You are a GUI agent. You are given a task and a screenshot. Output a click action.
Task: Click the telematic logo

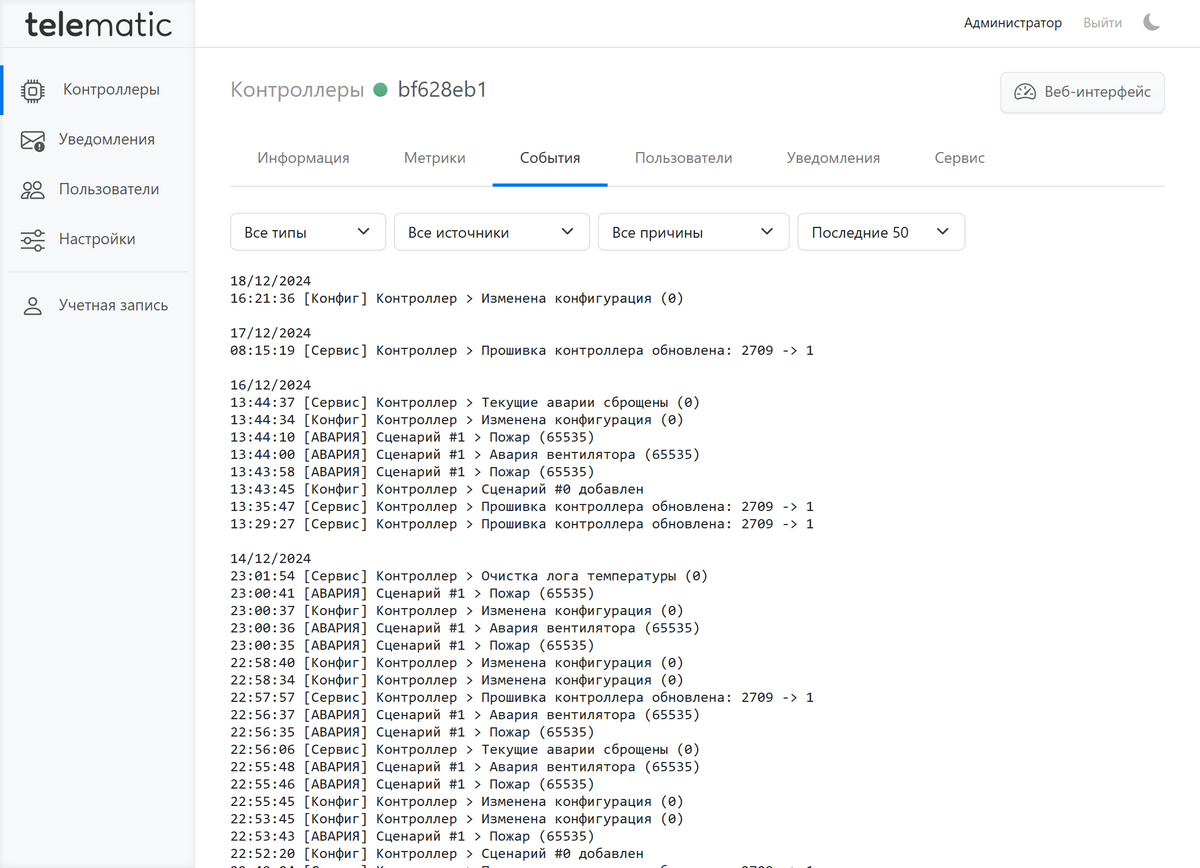click(x=98, y=24)
